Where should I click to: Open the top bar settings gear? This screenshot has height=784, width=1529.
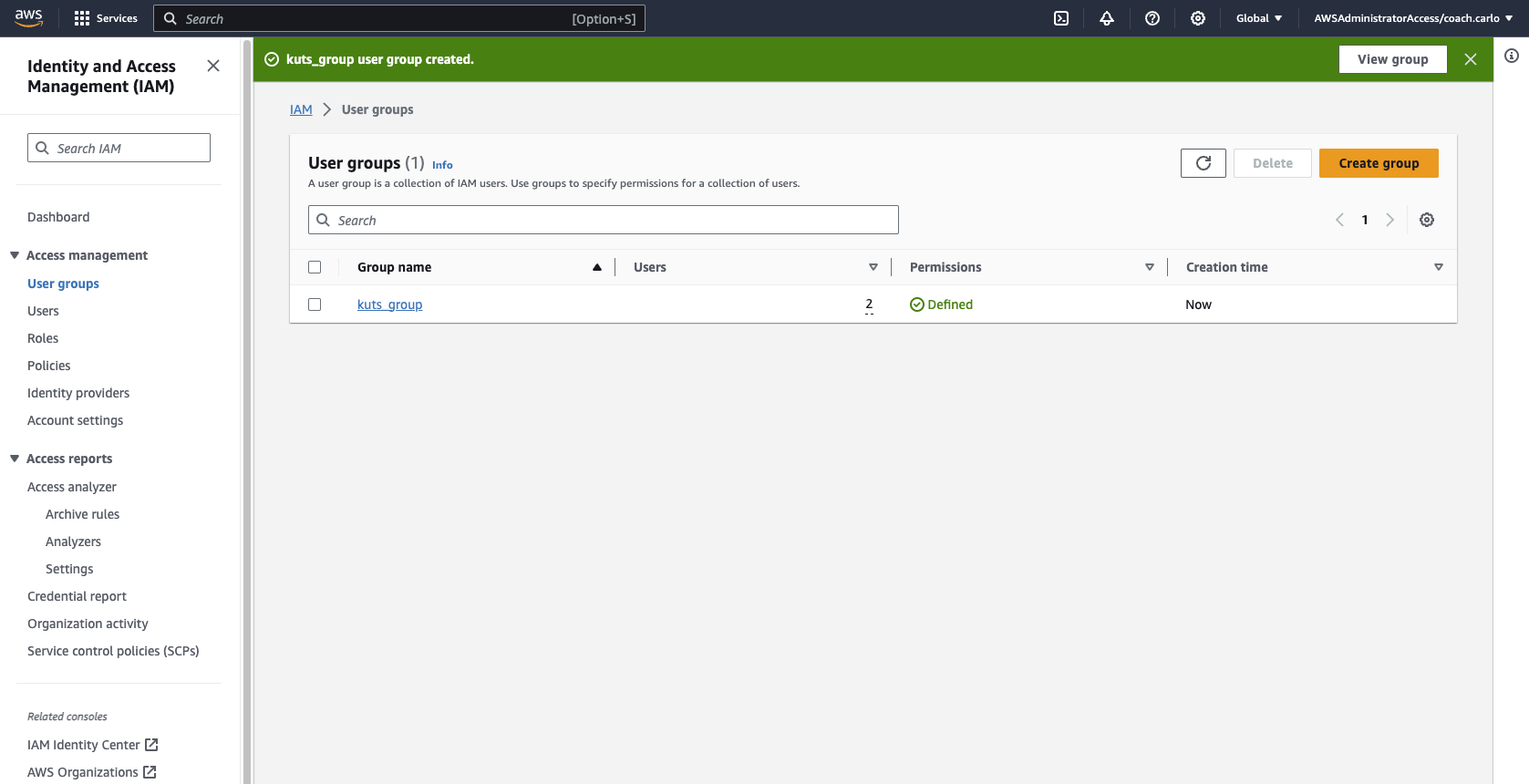point(1198,18)
